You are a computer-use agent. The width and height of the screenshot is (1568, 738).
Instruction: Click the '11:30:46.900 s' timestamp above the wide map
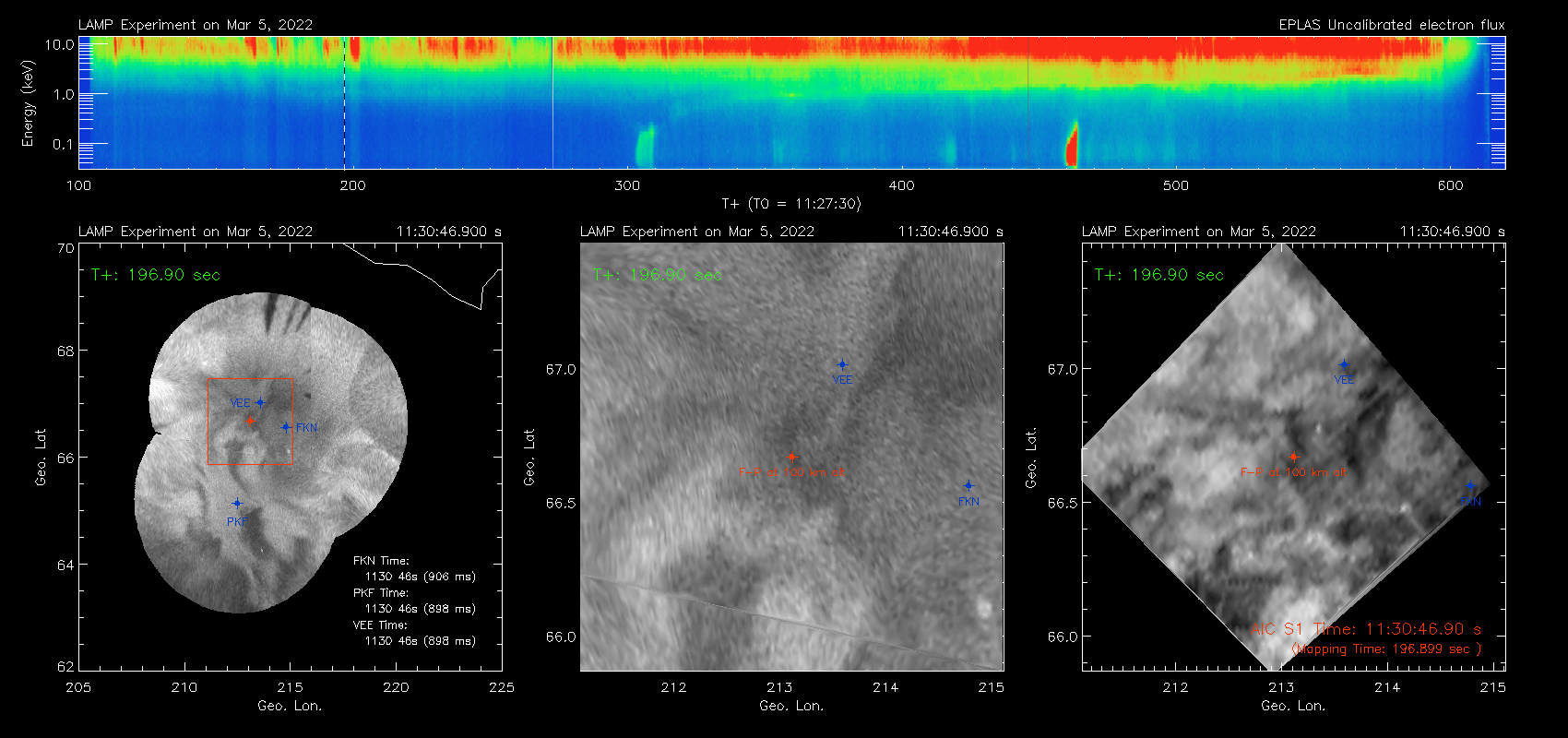[x=449, y=232]
